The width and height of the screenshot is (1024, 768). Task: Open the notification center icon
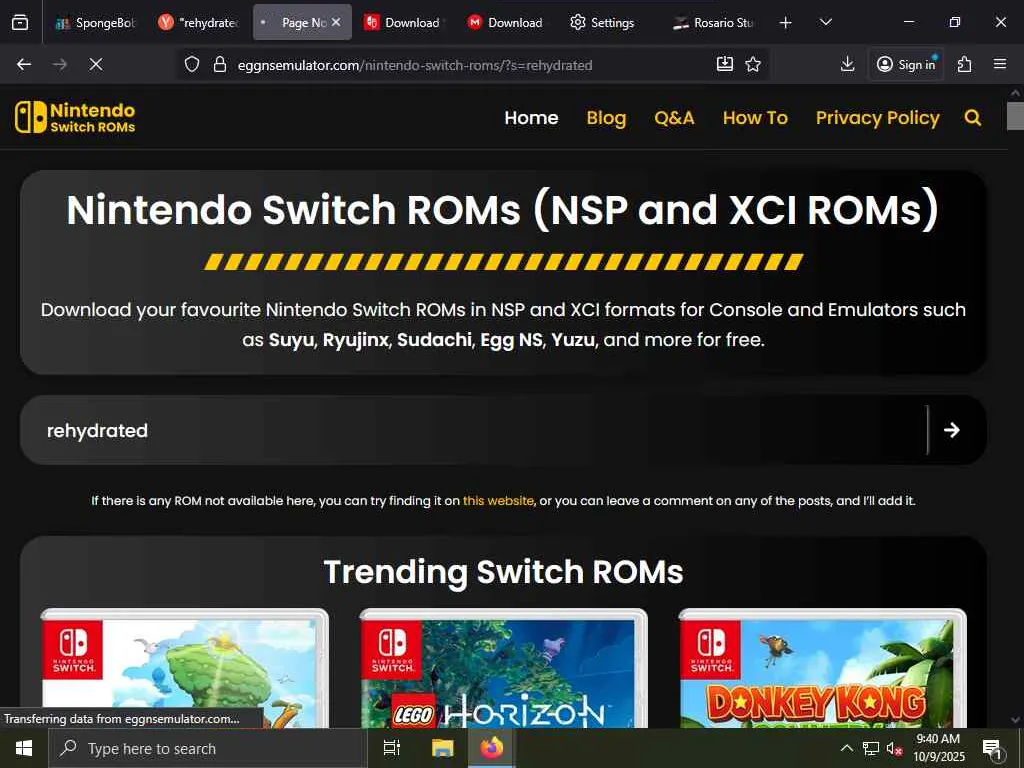[993, 748]
